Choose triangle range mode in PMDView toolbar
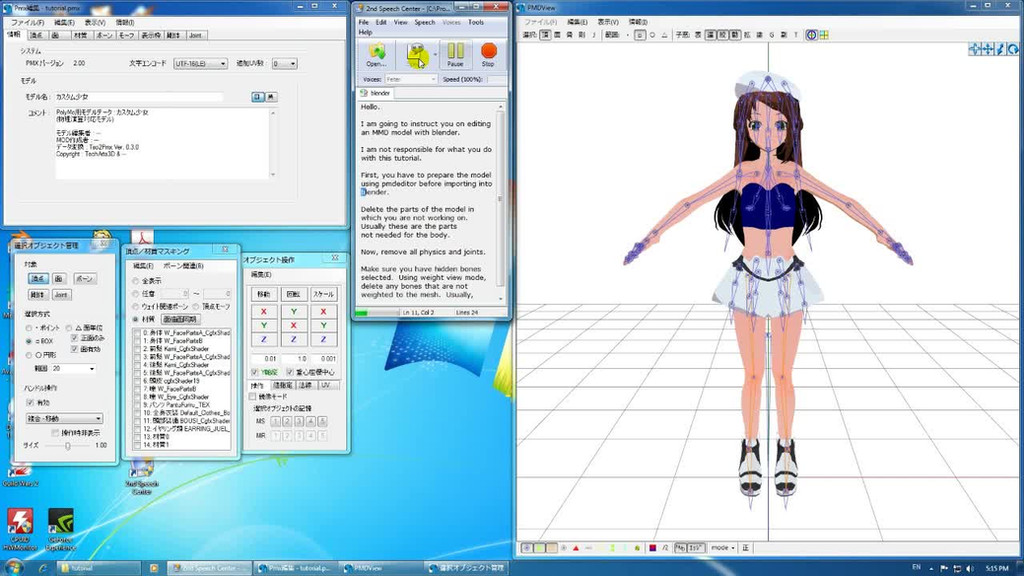Screen dimensions: 1024x576 [664, 35]
